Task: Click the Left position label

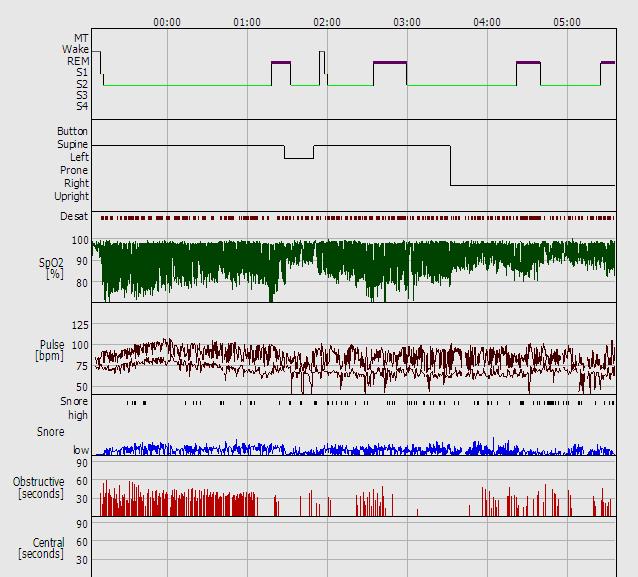Action: click(x=79, y=157)
